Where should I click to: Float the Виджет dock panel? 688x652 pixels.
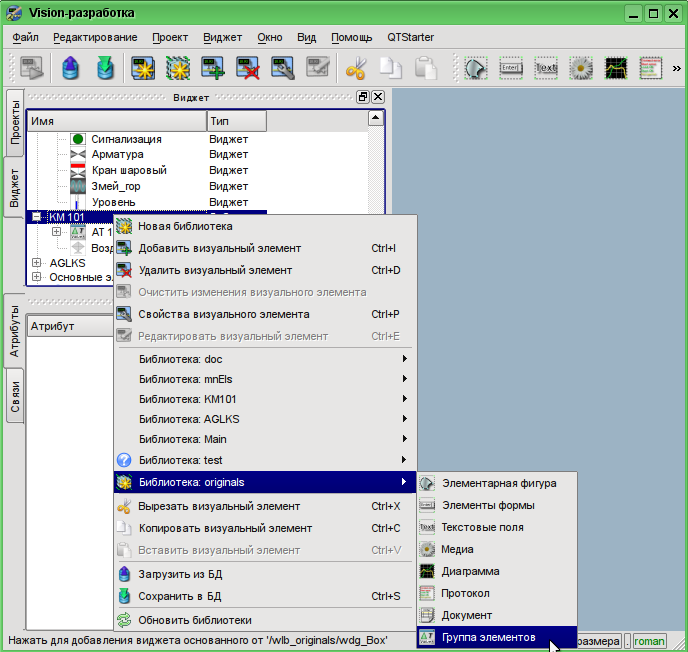[x=363, y=97]
